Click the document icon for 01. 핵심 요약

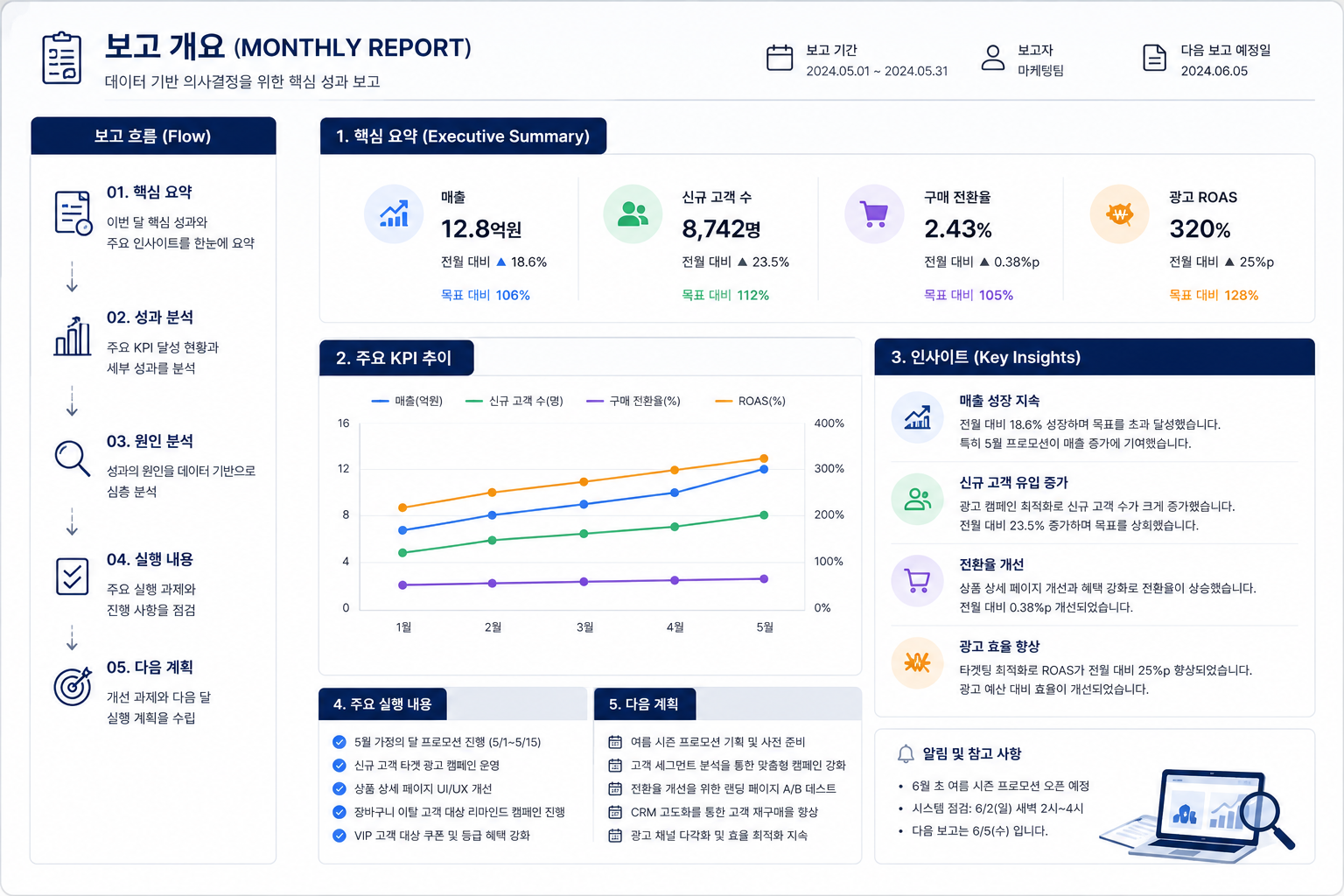click(73, 213)
